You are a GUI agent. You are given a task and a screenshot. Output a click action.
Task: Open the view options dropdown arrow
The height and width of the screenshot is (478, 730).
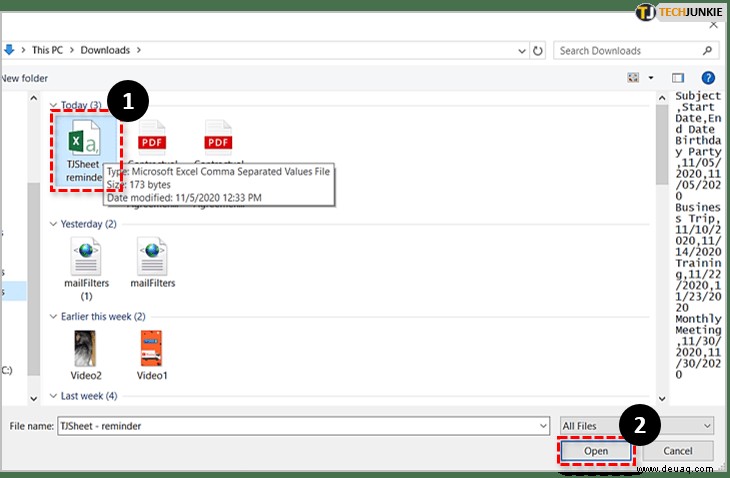pyautogui.click(x=651, y=78)
